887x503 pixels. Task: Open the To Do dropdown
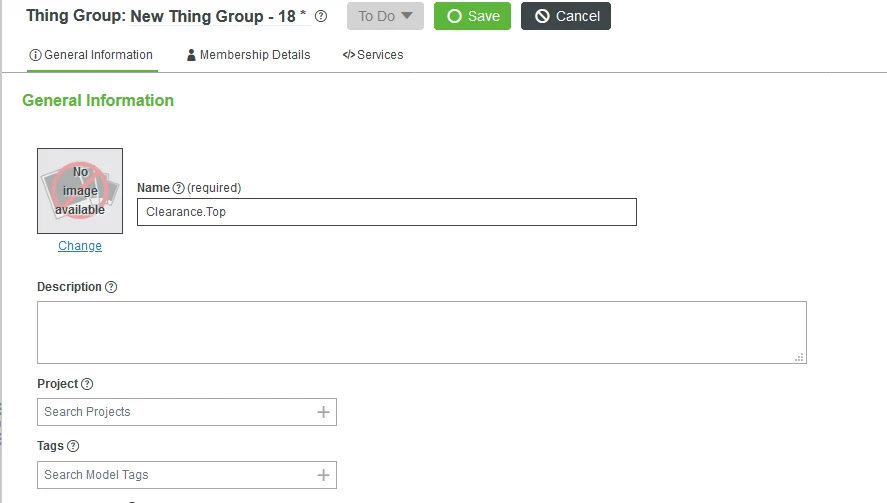pyautogui.click(x=385, y=16)
